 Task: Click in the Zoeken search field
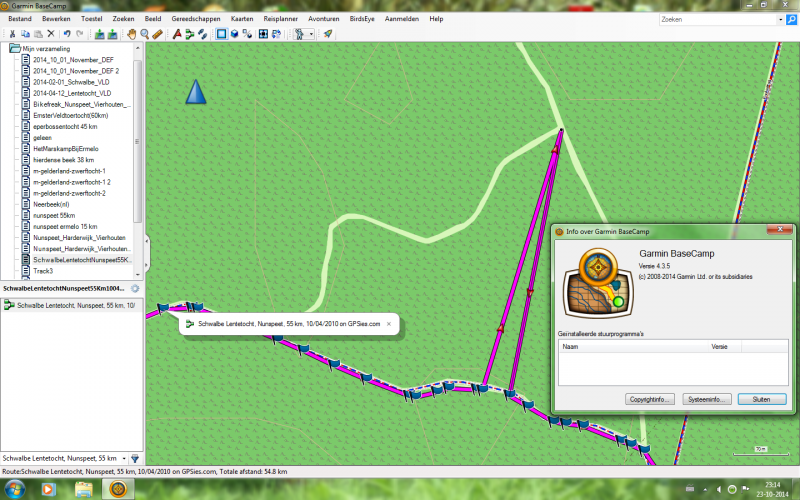pos(717,19)
